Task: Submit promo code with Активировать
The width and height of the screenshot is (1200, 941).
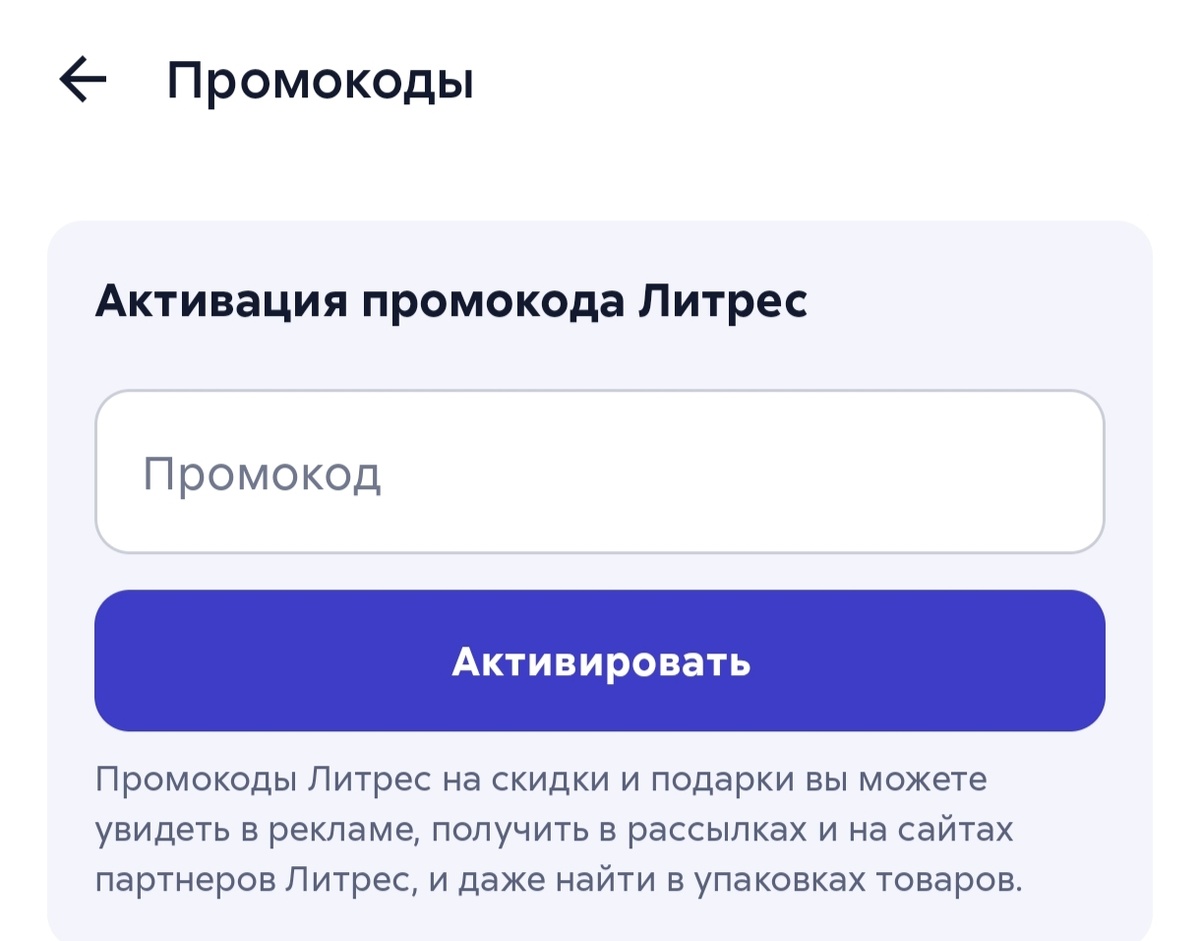Action: [x=600, y=660]
